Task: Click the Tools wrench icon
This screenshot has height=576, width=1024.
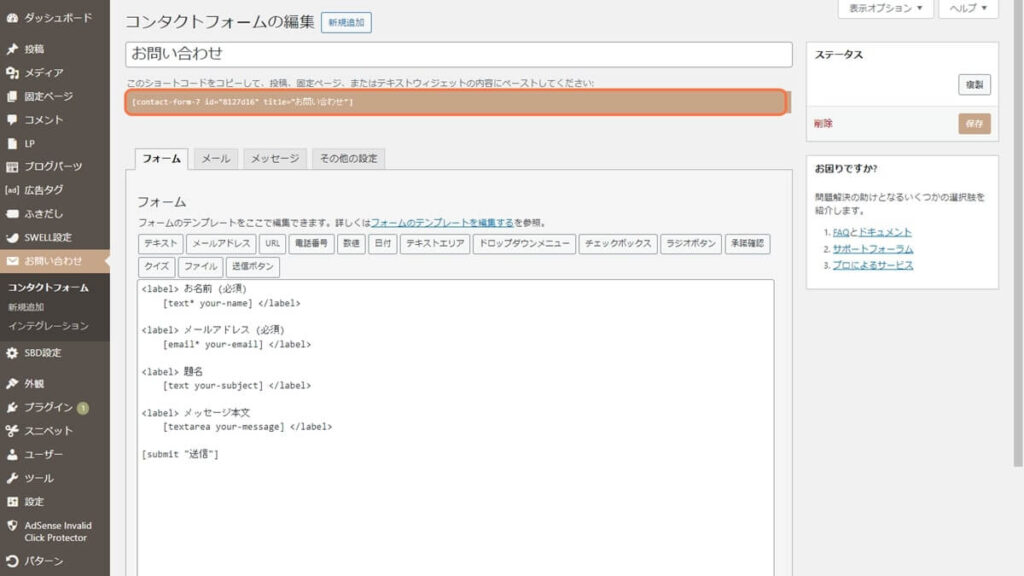Action: coord(12,479)
